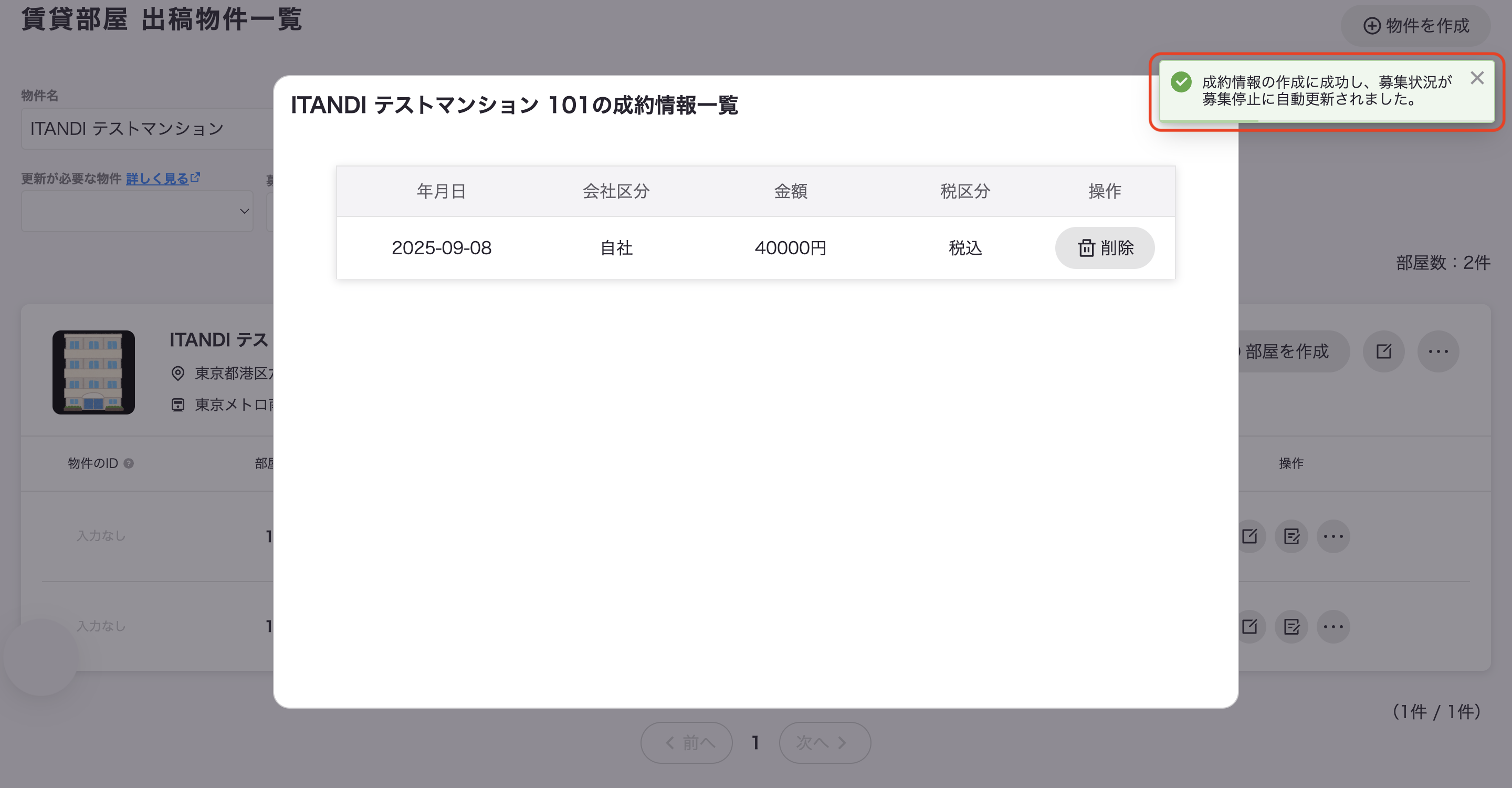Click the 物件のID help icon
This screenshot has height=788, width=1512.
pyautogui.click(x=129, y=463)
